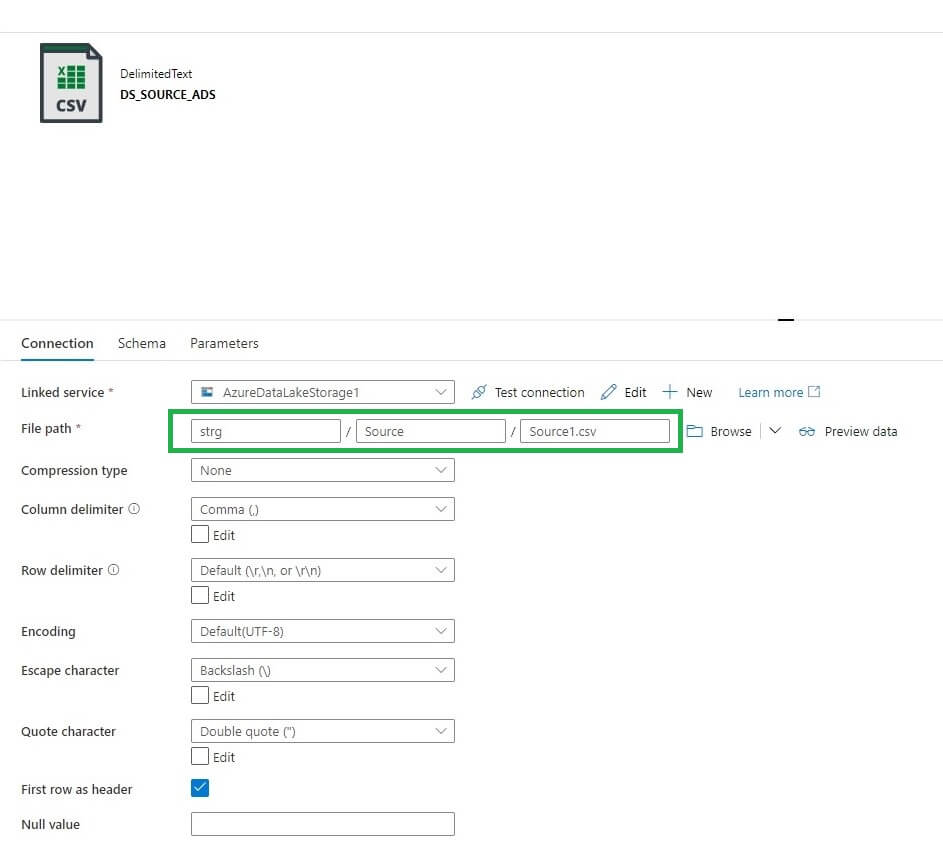
Task: Click the external link icon after Learn more
Action: click(814, 392)
